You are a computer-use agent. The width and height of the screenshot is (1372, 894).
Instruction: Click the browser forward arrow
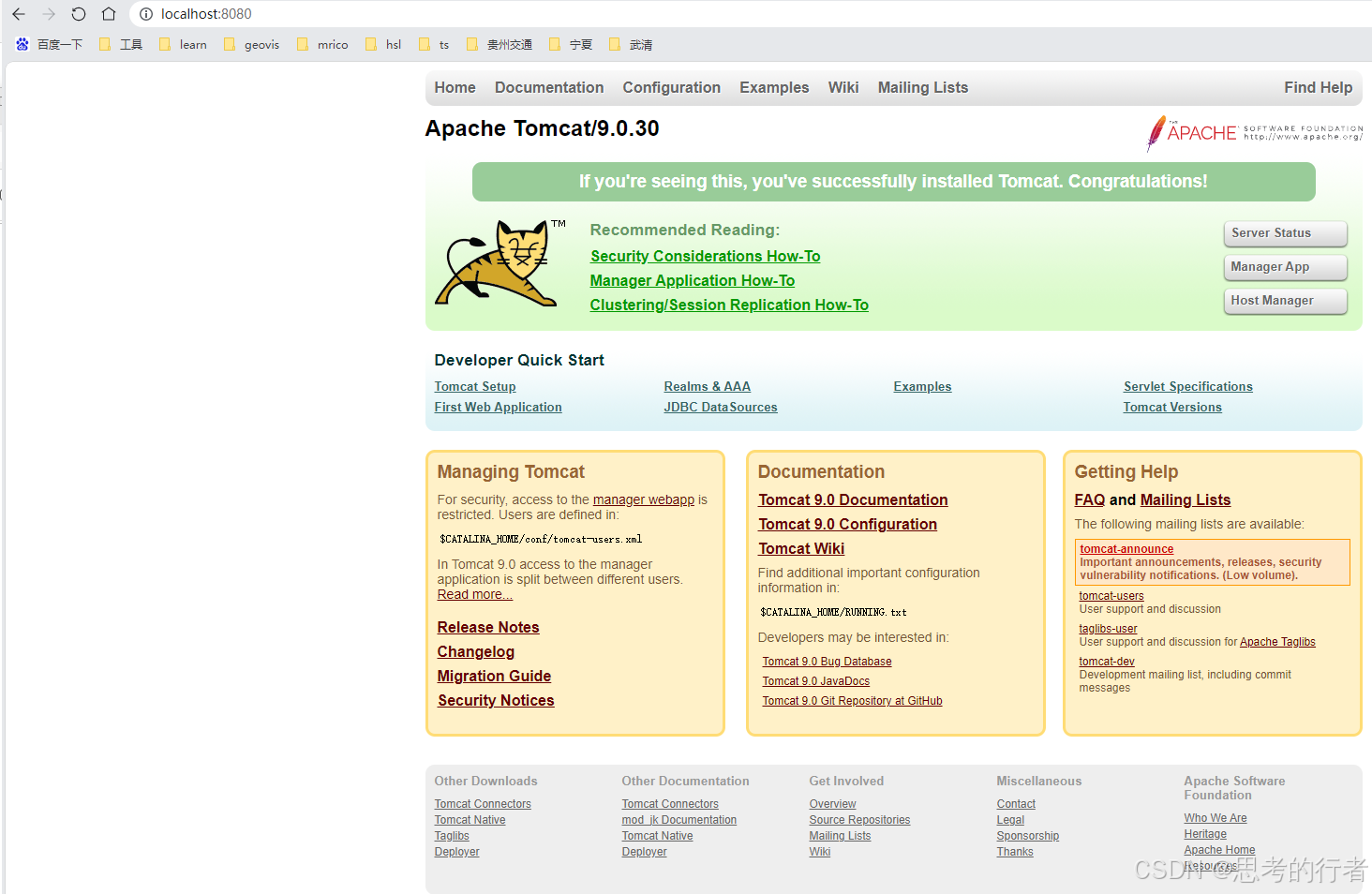[49, 14]
